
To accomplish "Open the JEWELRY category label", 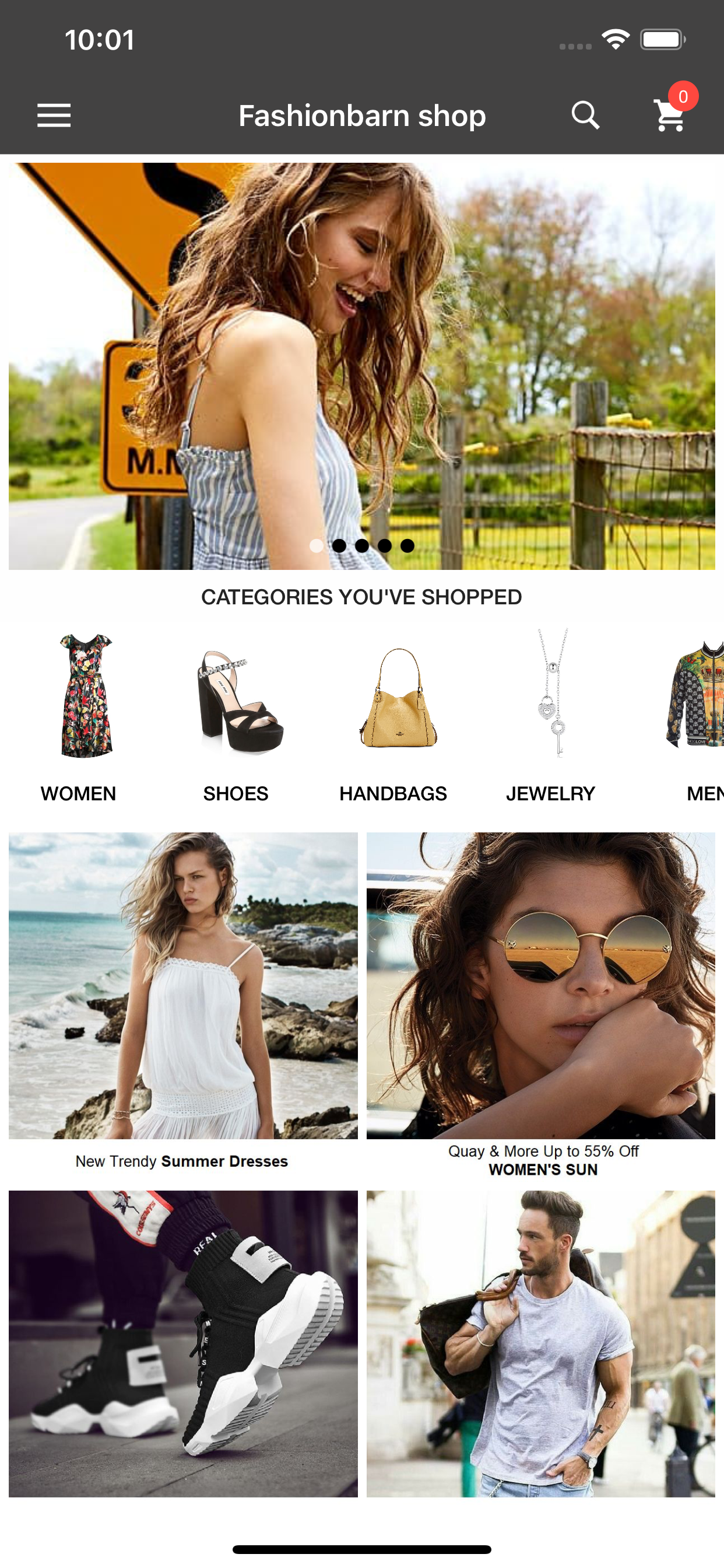I will (x=550, y=794).
